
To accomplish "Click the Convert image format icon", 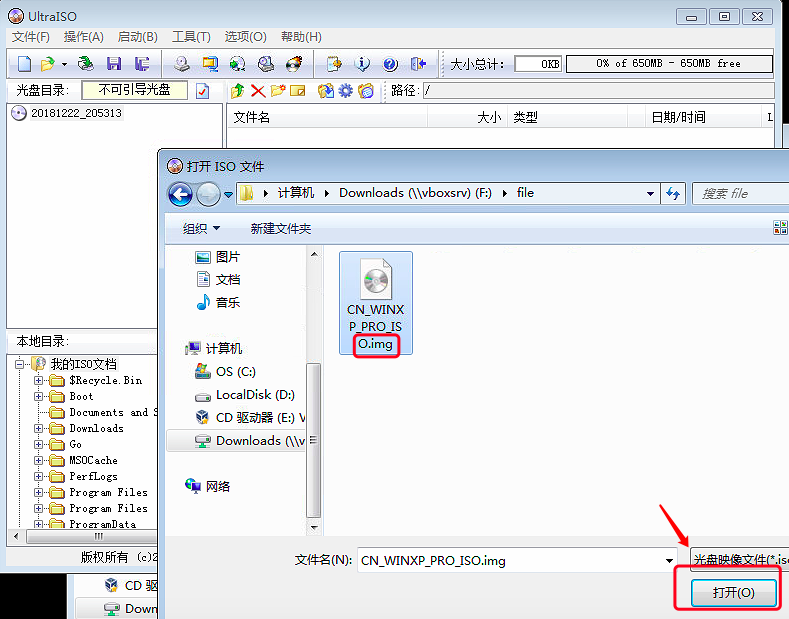I will click(x=238, y=64).
